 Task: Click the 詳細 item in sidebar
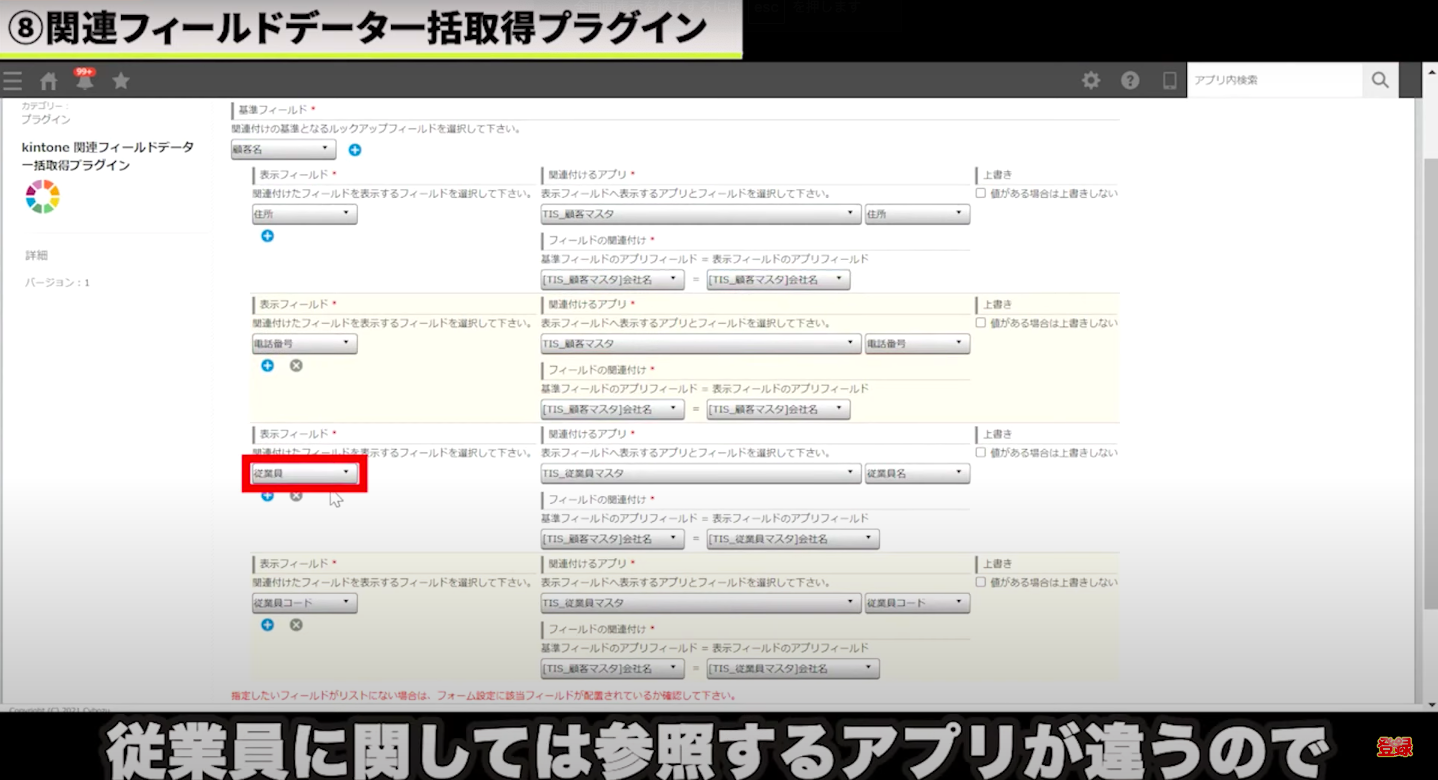pyautogui.click(x=36, y=256)
